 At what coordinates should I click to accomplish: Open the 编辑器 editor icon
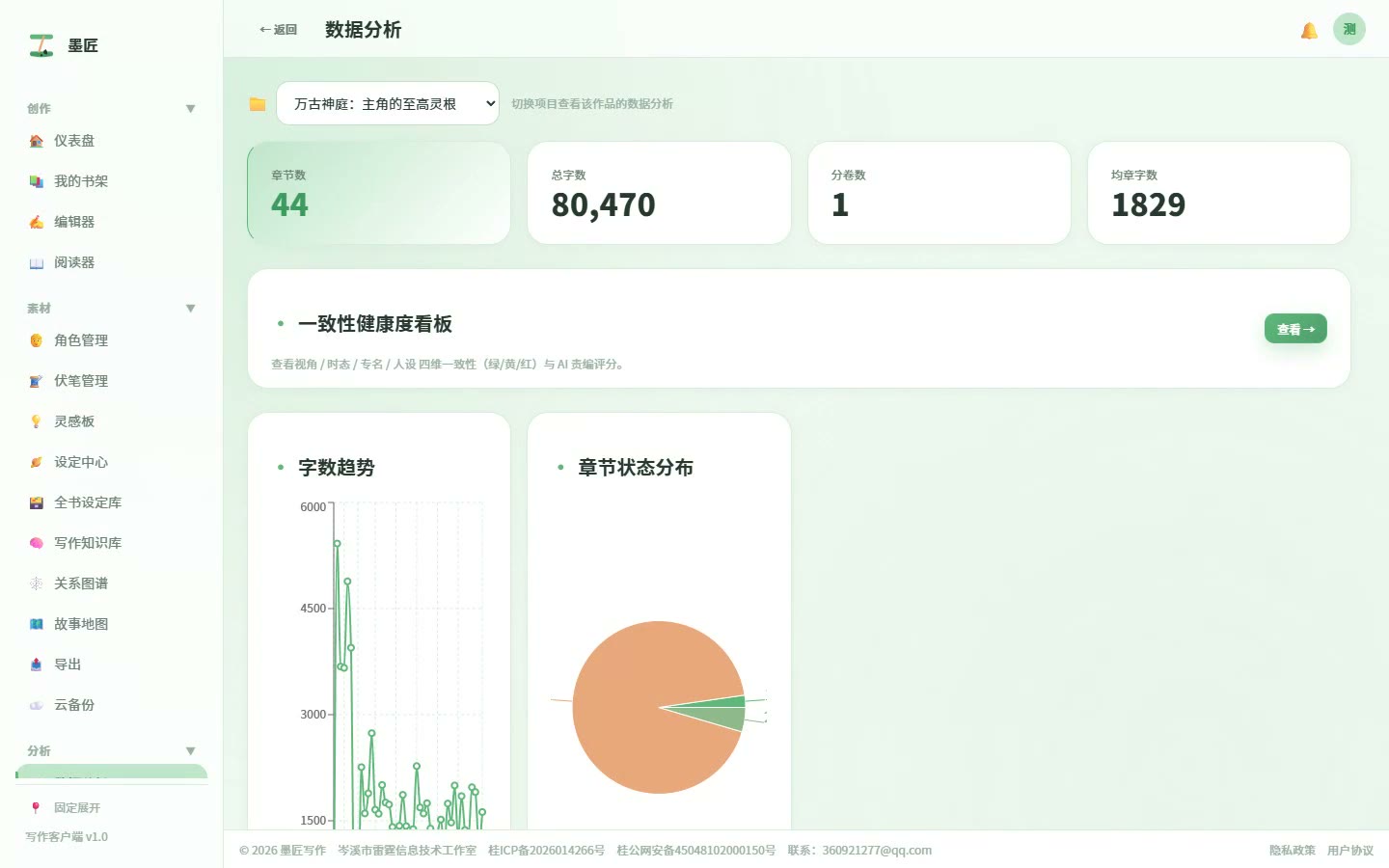pos(36,222)
